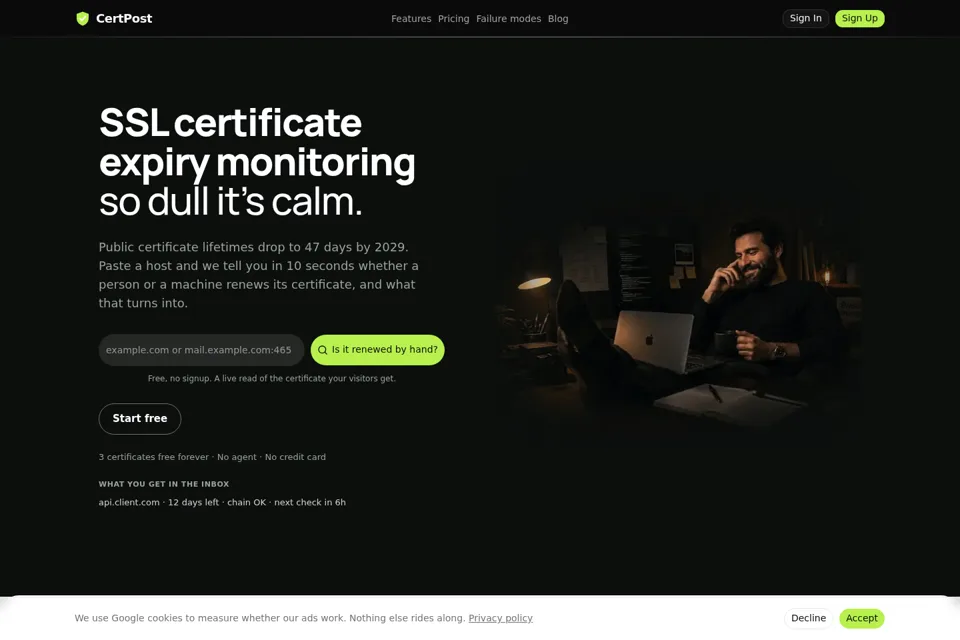Click the cookie notice message text
960x640 pixels.
pyautogui.click(x=269, y=618)
